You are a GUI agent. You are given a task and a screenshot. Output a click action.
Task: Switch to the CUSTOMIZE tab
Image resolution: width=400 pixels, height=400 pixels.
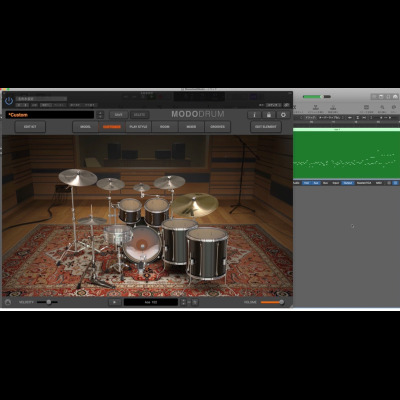112,127
